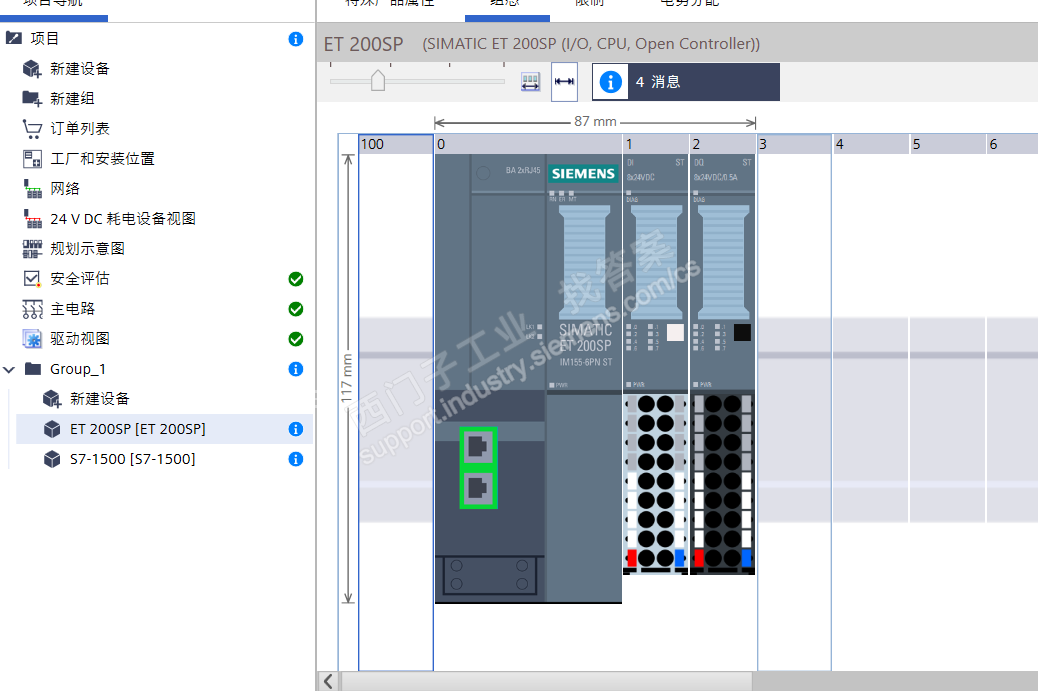Click the horizontal scrollbar left arrow
The image size is (1038, 691).
point(328,681)
